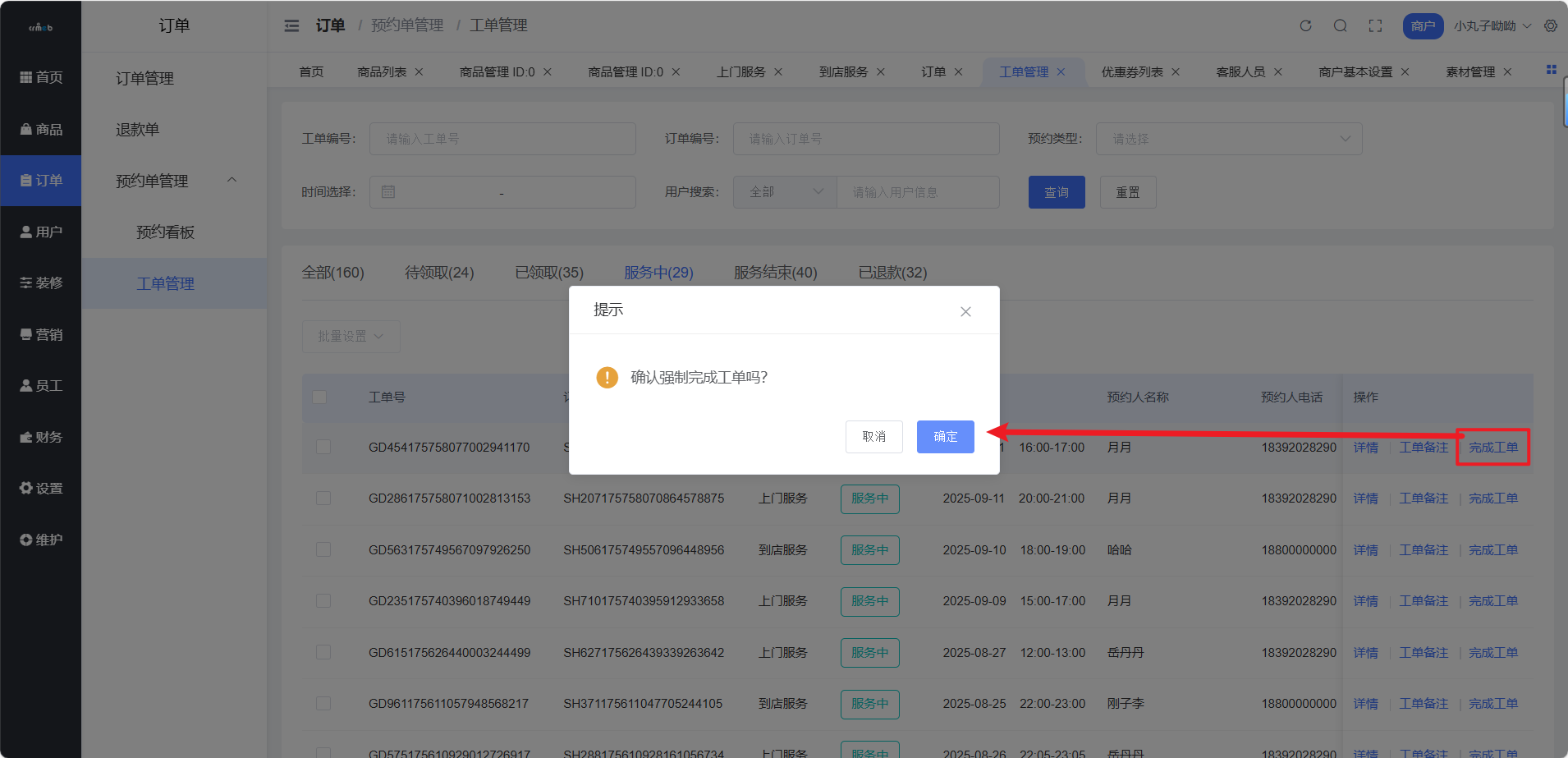Open the 预约类型 dropdown
Viewport: 1568px width, 758px height.
1227,138
